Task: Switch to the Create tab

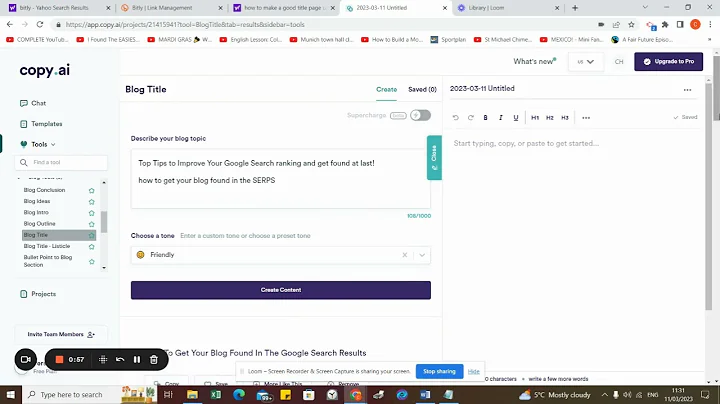Action: click(x=387, y=90)
